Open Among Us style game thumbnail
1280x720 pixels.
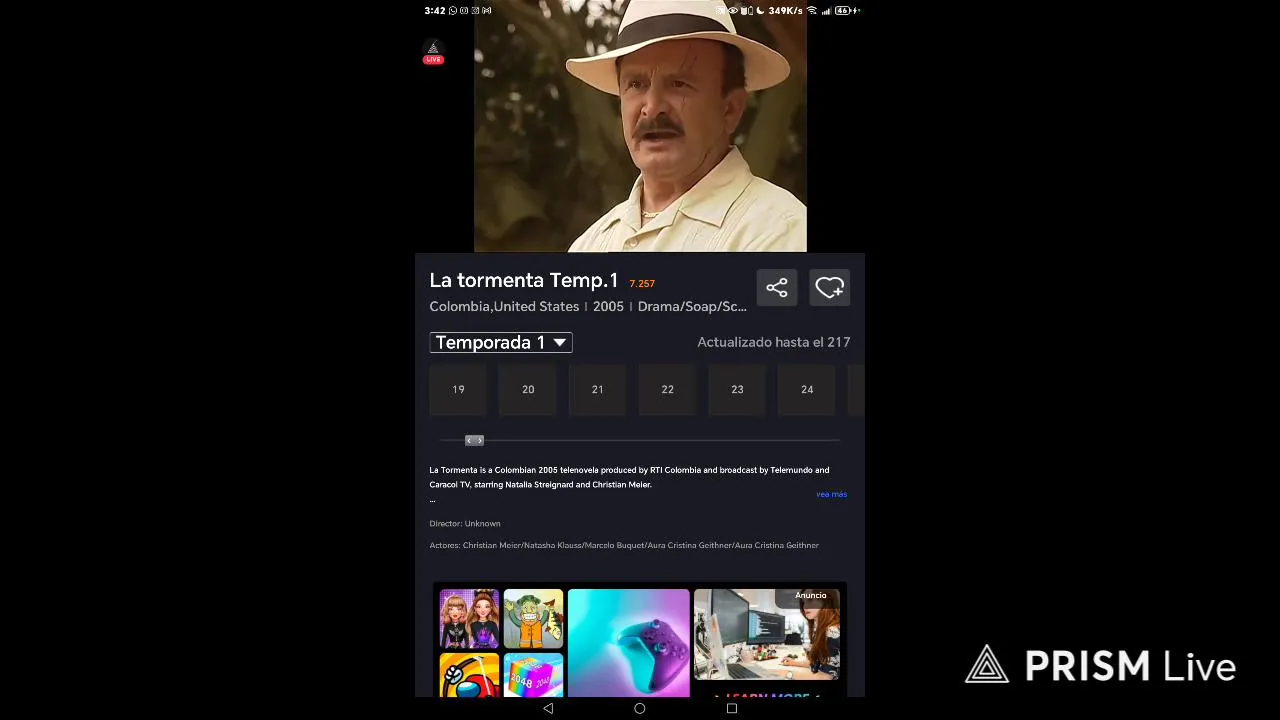point(469,675)
